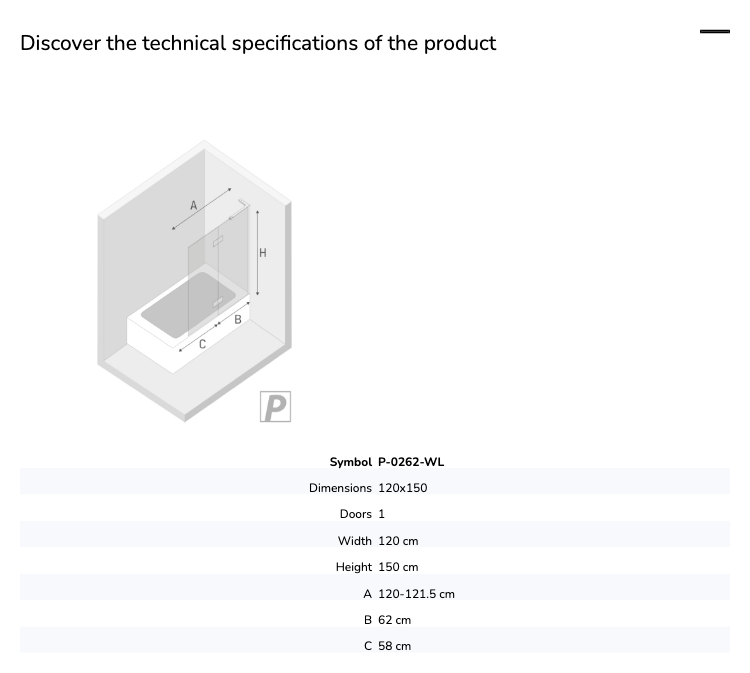Click the Dimensions row value 120x150

(403, 488)
